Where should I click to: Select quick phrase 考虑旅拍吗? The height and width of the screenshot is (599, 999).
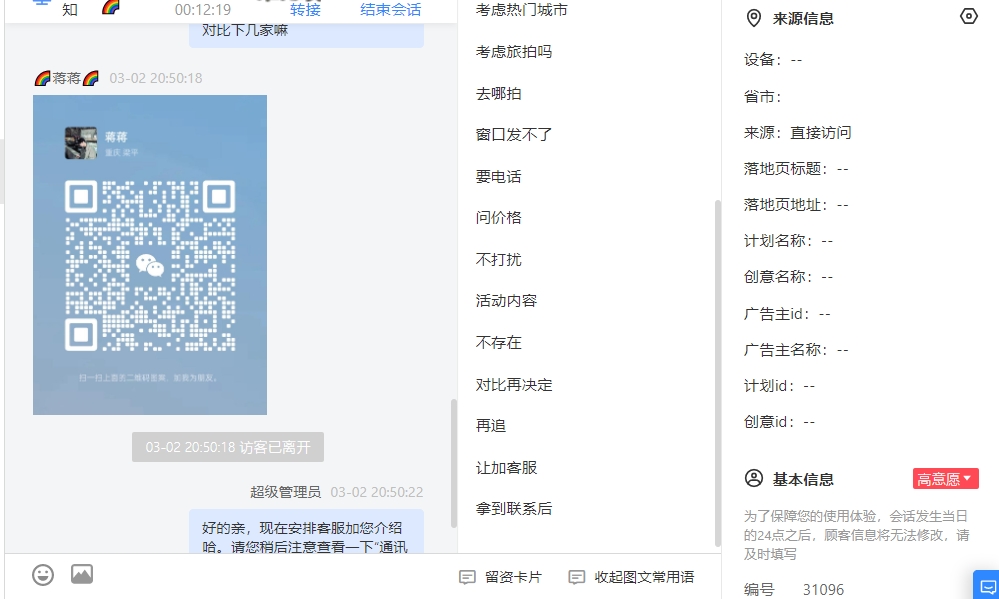(x=514, y=52)
